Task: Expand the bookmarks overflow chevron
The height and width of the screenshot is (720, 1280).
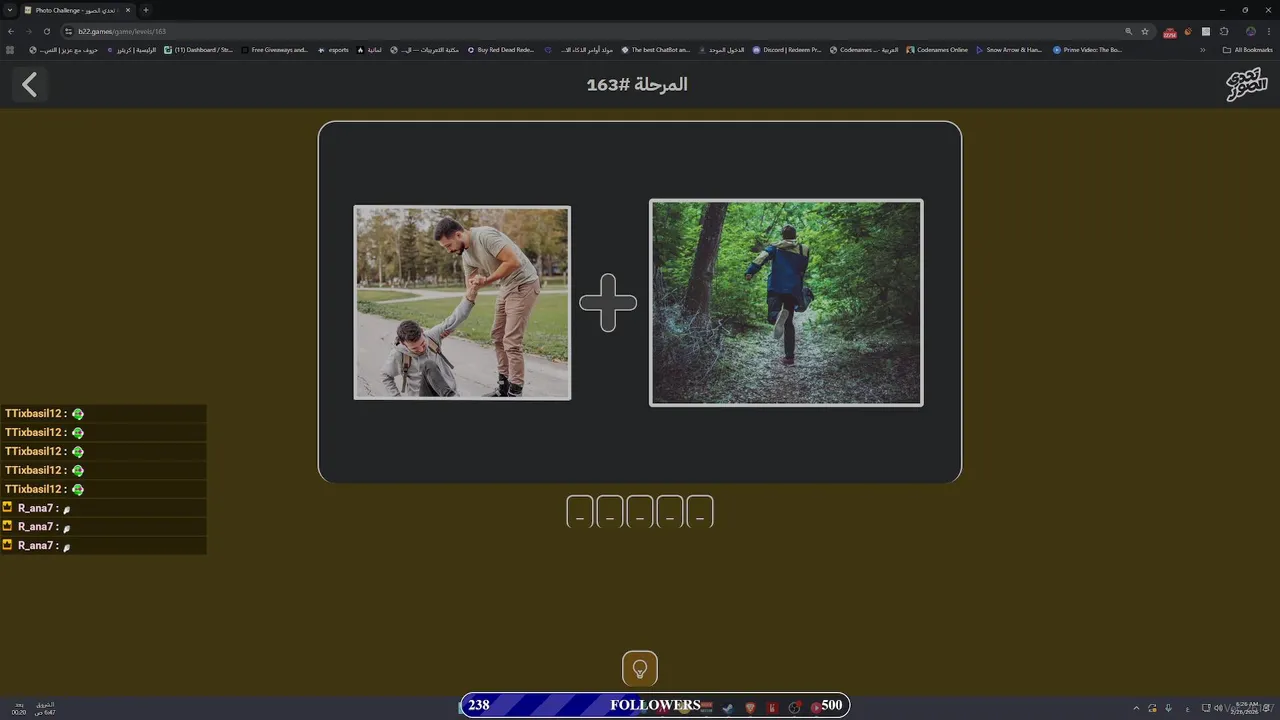Action: point(1203,50)
